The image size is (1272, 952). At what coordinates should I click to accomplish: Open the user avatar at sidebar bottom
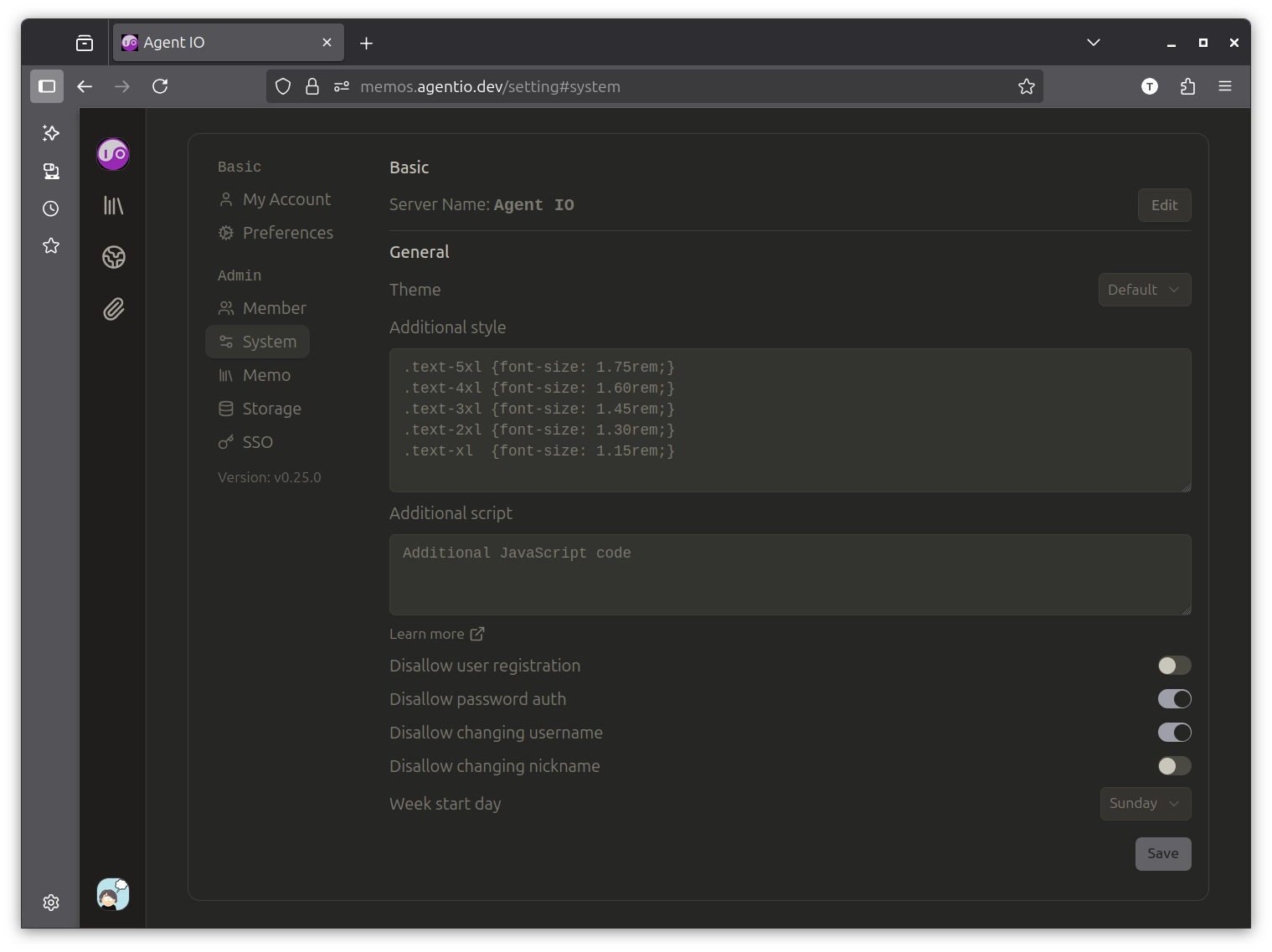point(113,894)
